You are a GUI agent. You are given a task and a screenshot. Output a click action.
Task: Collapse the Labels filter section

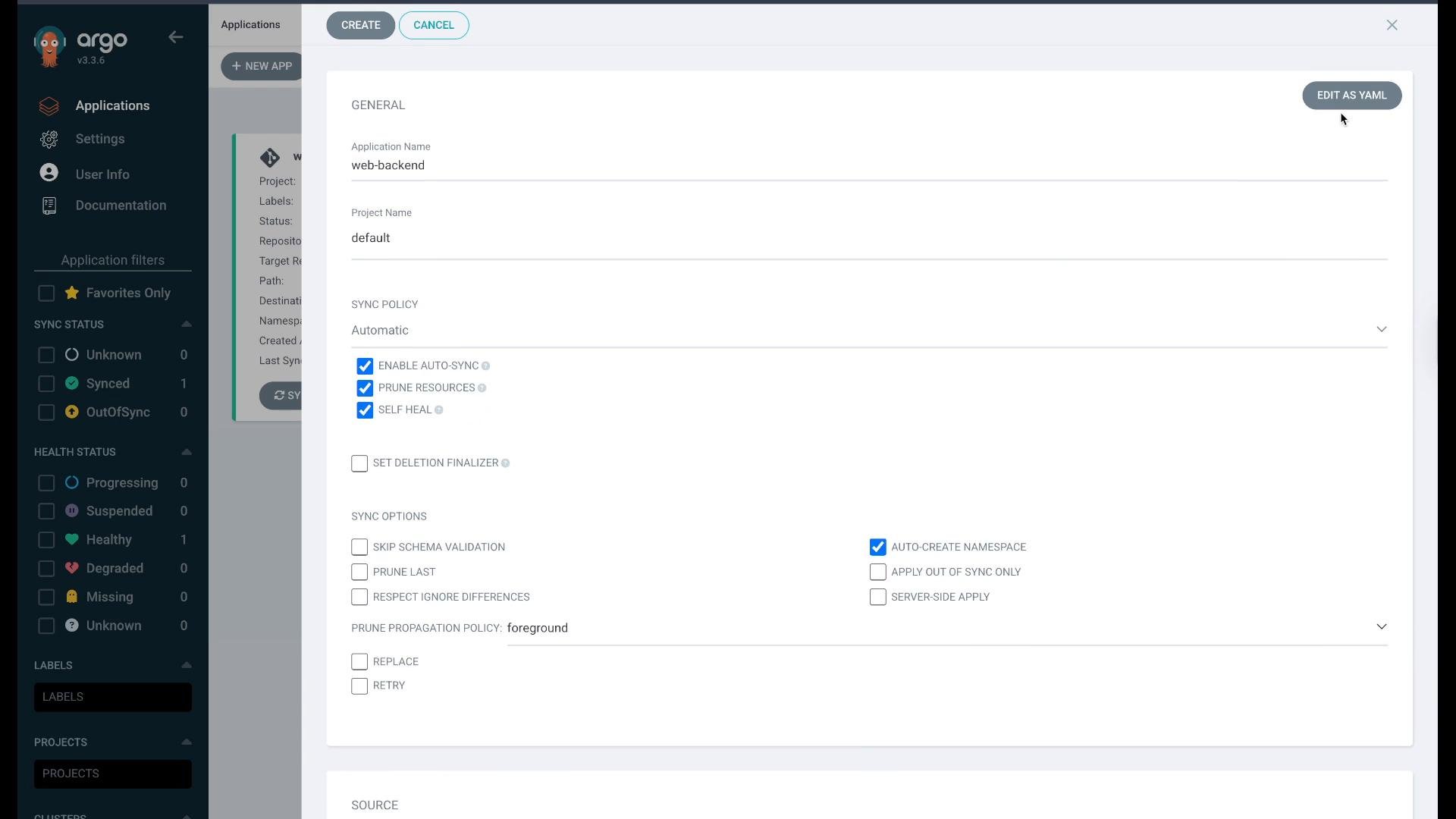pyautogui.click(x=186, y=665)
